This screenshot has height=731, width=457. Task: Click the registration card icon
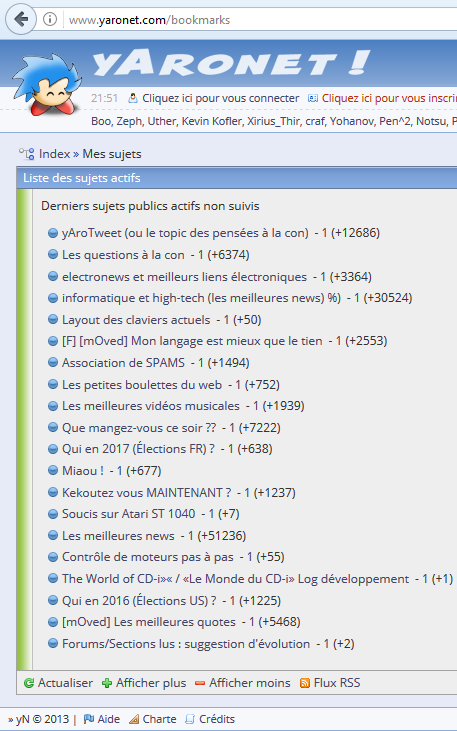pos(313,98)
